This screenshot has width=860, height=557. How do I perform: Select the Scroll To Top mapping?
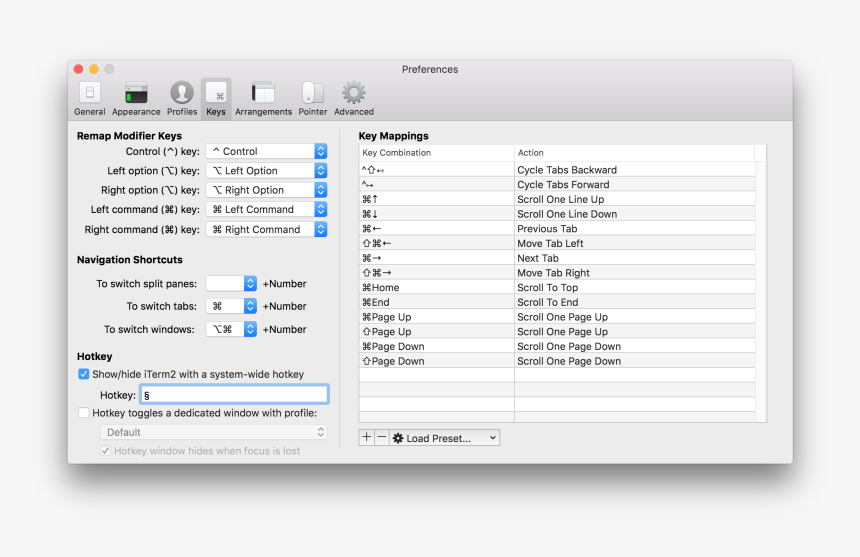tap(557, 288)
